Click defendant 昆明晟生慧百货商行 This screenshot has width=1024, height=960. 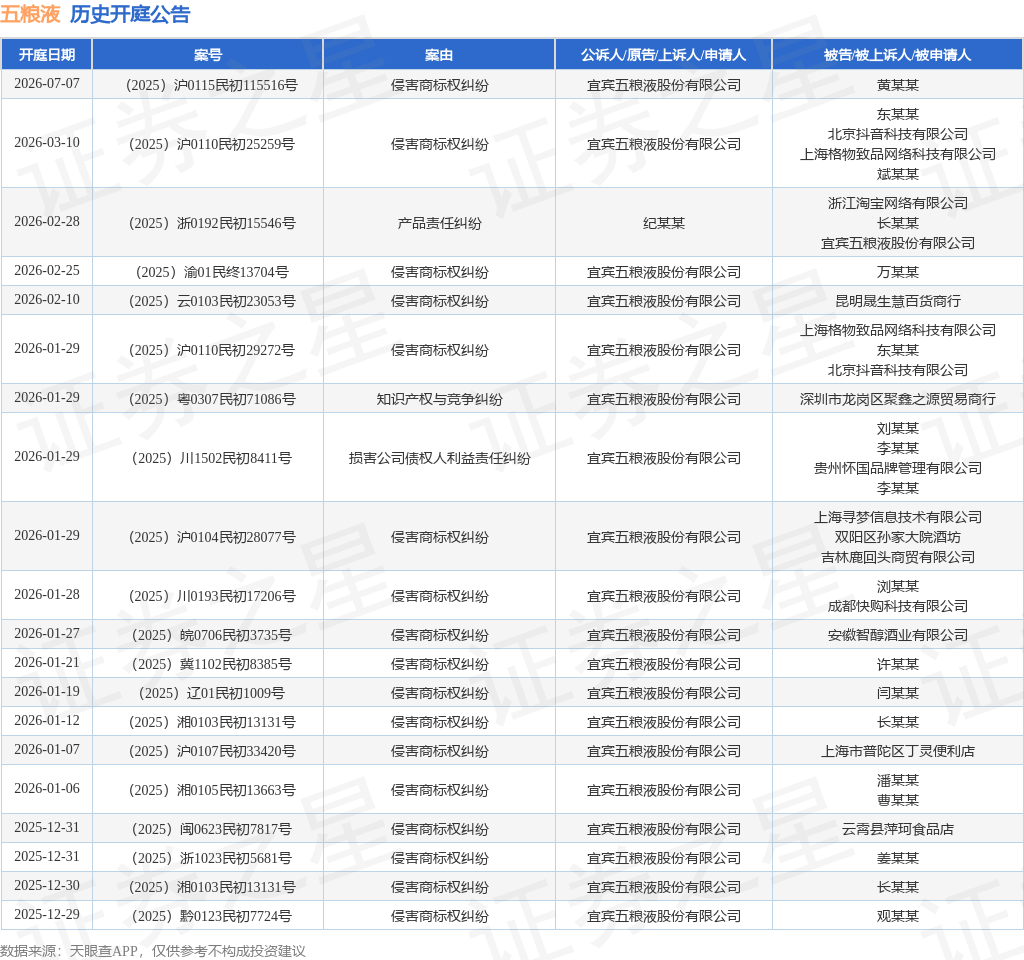(897, 301)
